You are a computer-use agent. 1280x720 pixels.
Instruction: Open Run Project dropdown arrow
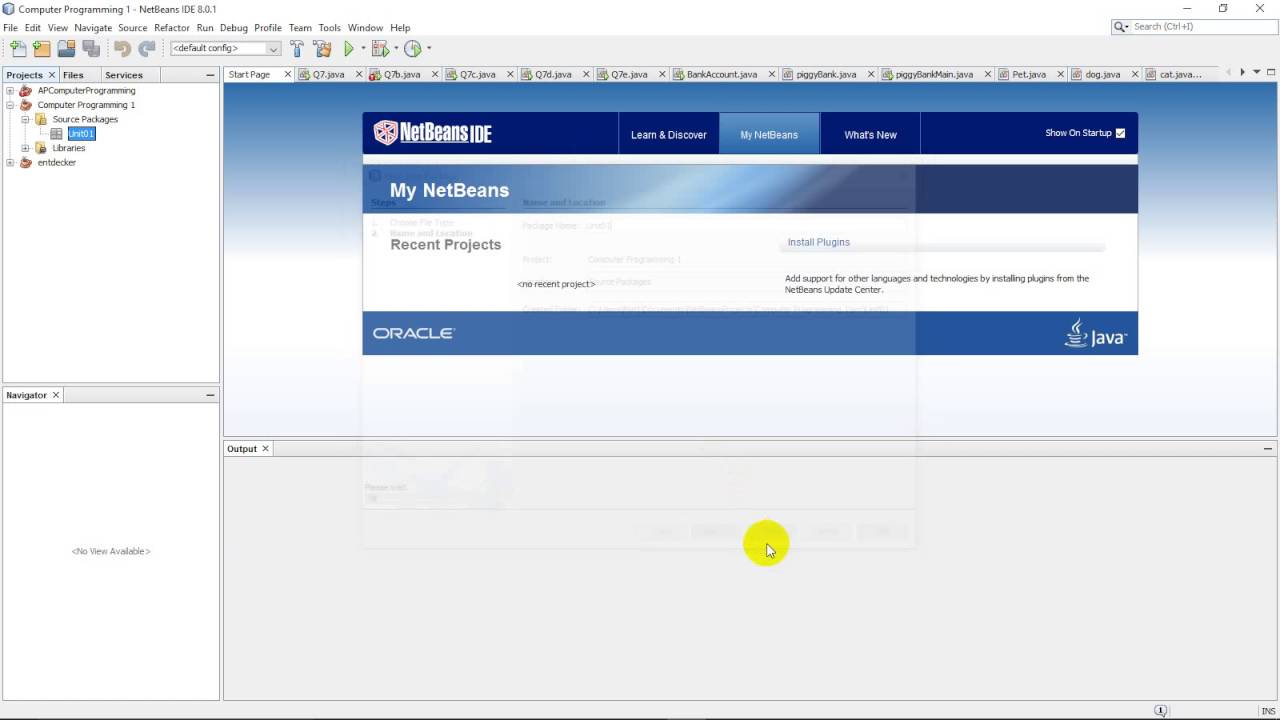[x=363, y=48]
